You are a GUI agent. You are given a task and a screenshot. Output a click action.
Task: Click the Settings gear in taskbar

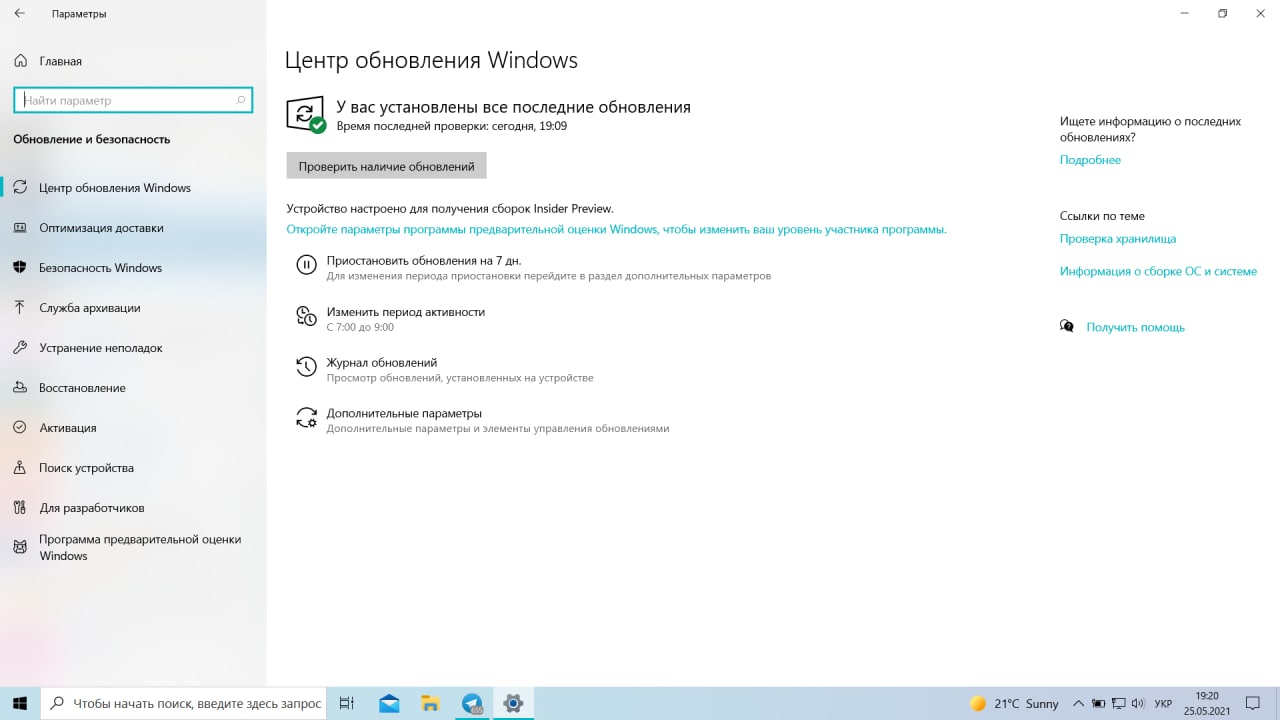pyautogui.click(x=513, y=703)
